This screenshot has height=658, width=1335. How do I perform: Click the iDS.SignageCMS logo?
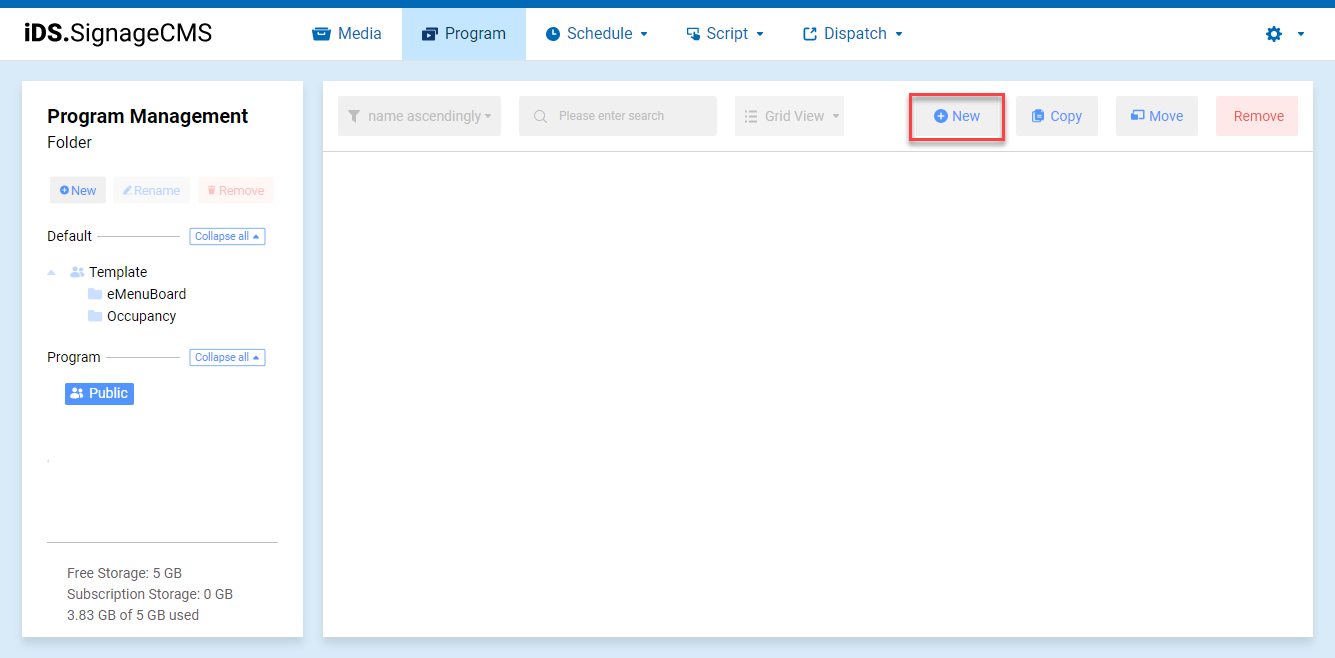tap(118, 33)
